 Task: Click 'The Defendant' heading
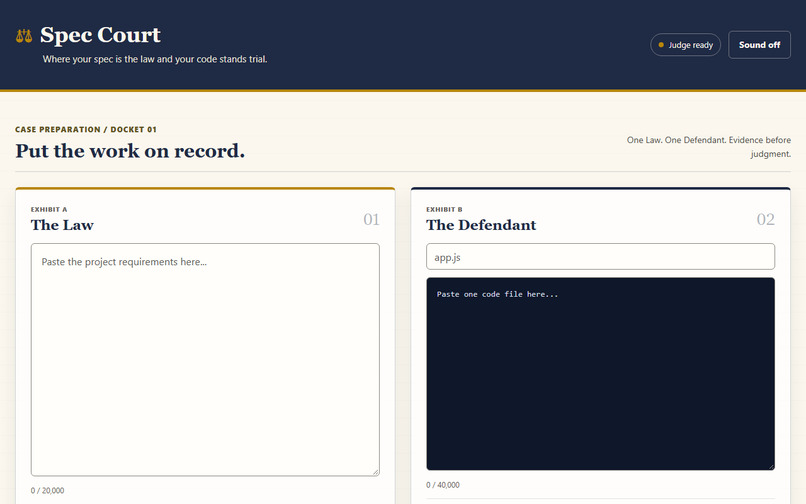click(481, 225)
